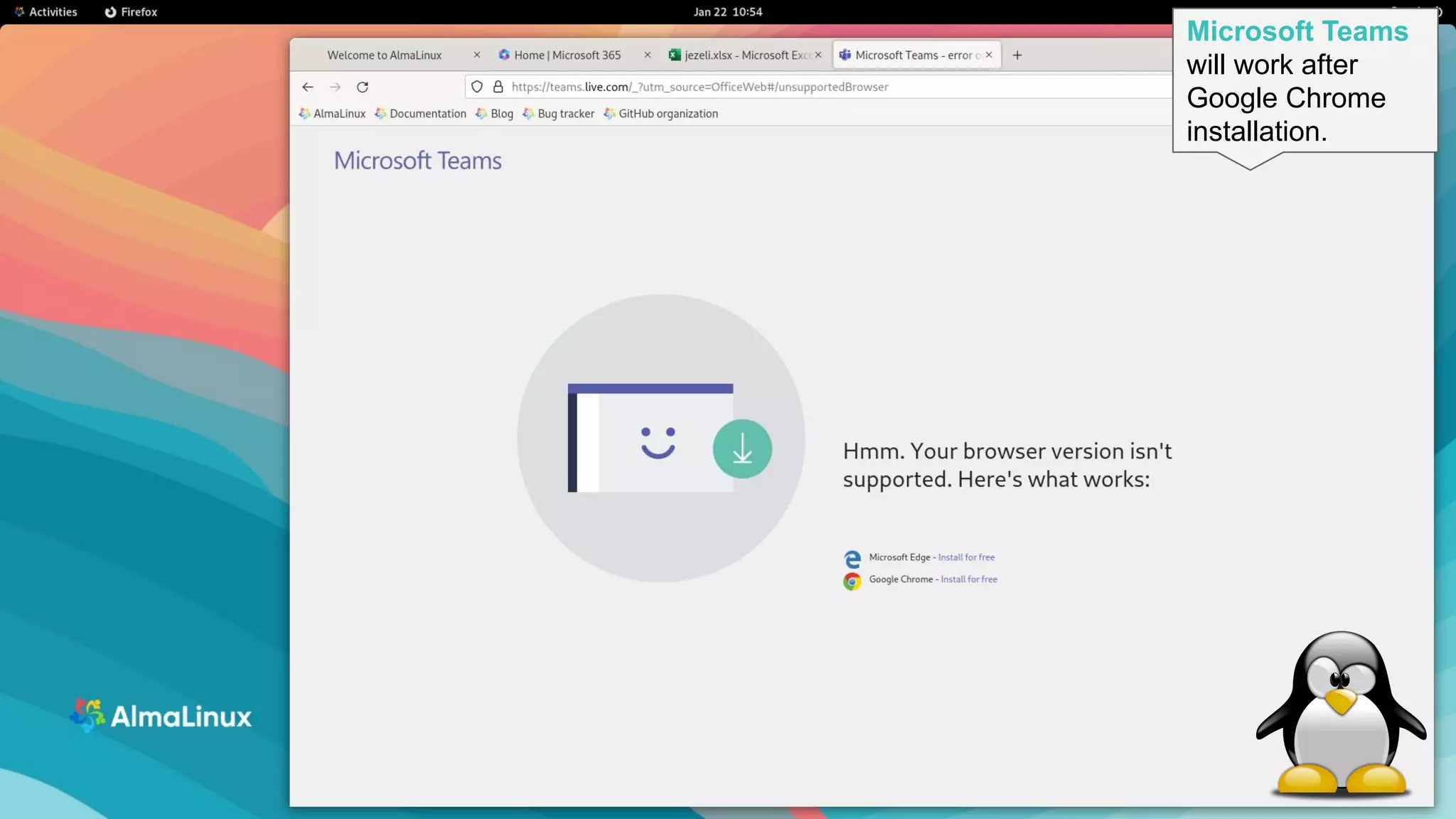1456x819 pixels.
Task: Switch to Welcome to AlmaLinux tab
Action: pyautogui.click(x=385, y=55)
